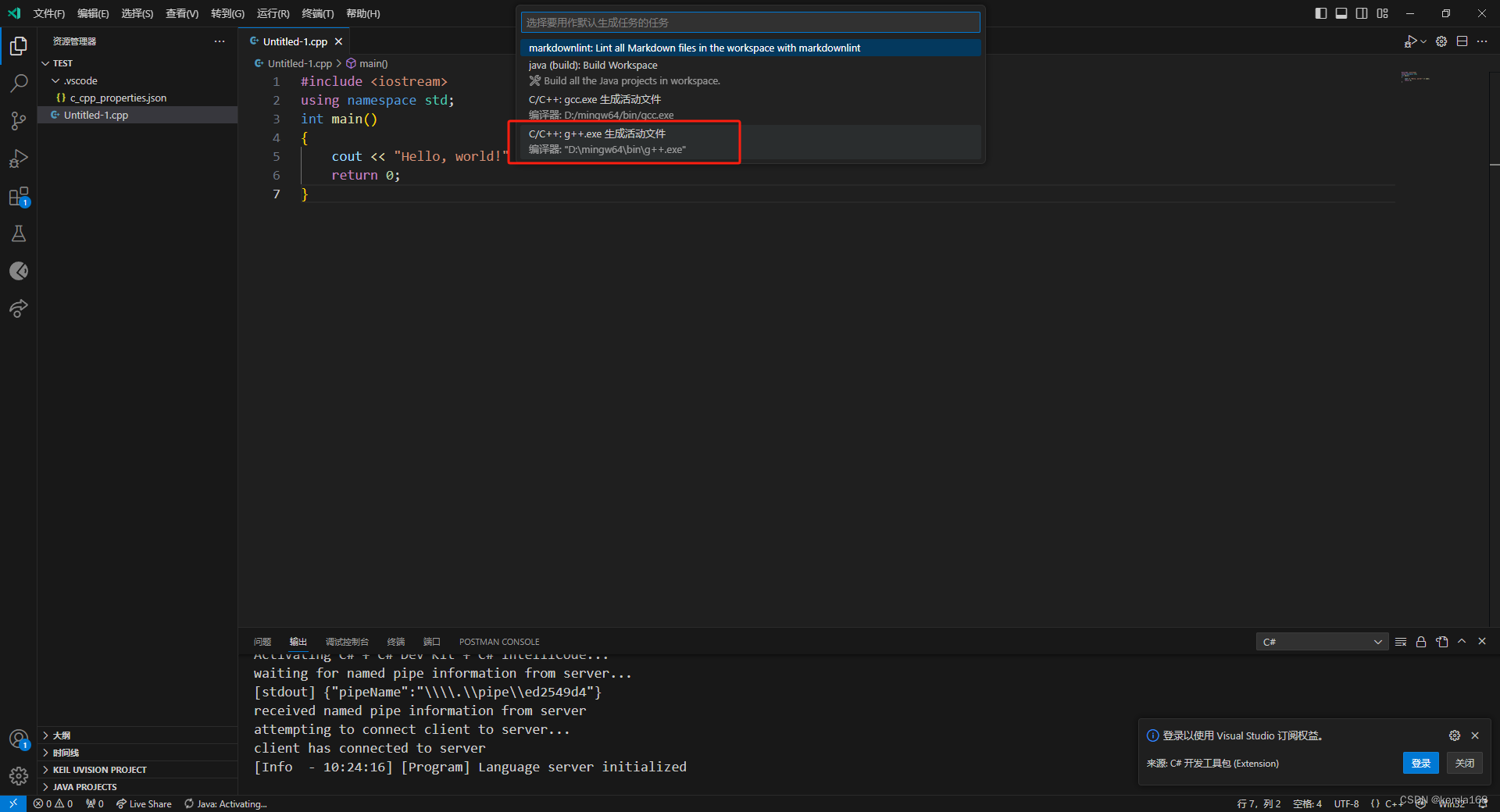1500x812 pixels.
Task: Open Source Control panel
Action: pos(18,121)
